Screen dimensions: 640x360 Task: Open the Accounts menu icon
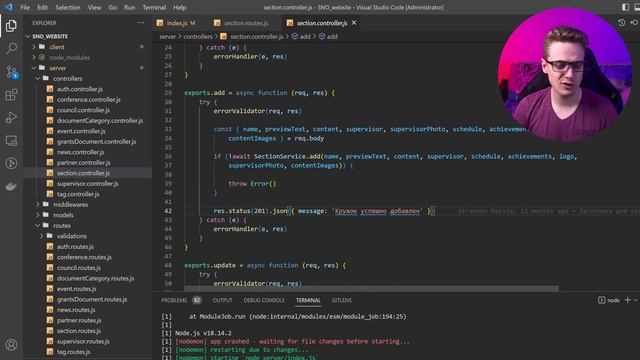click(x=11, y=345)
